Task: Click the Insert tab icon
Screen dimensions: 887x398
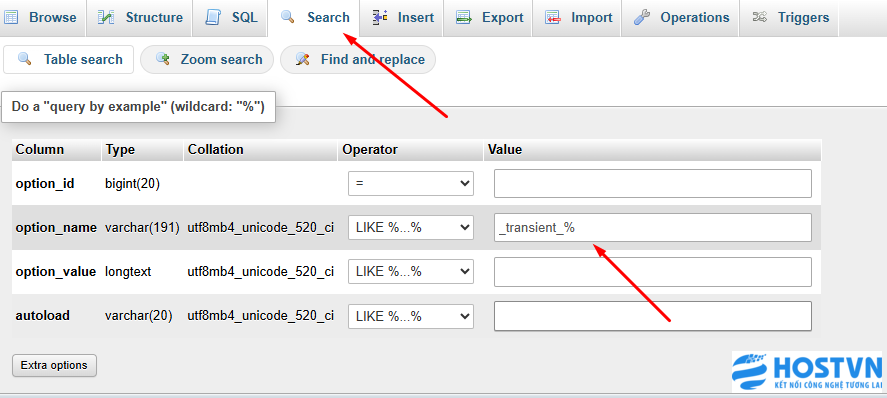Action: click(380, 18)
